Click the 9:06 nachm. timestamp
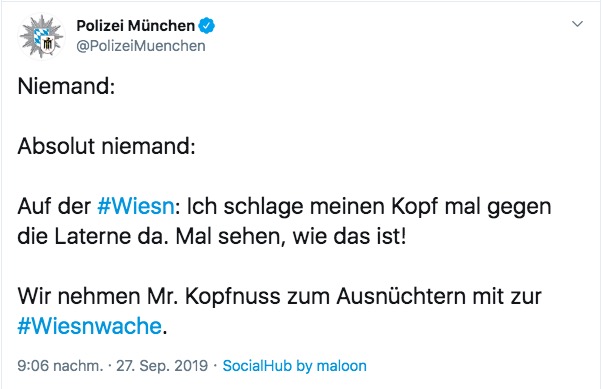This screenshot has height=389, width=602. 60,366
